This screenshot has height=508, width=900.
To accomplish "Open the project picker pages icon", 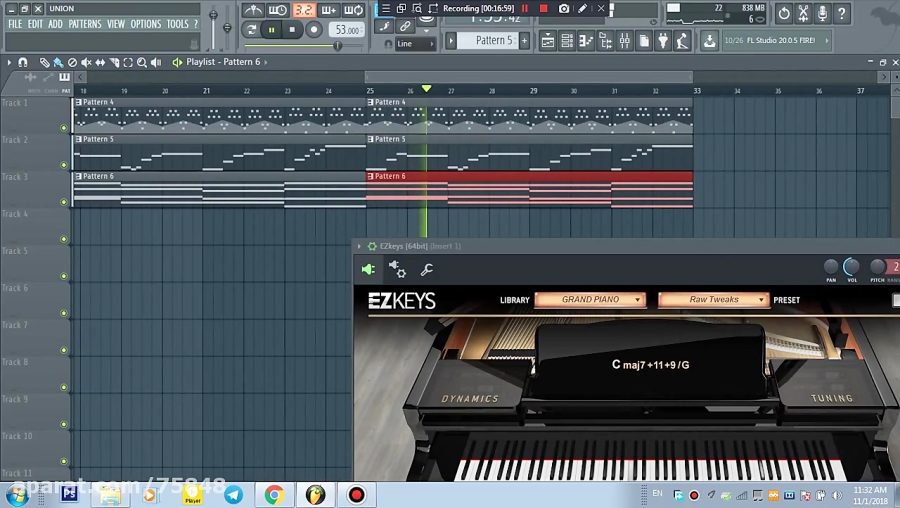I will click(644, 41).
